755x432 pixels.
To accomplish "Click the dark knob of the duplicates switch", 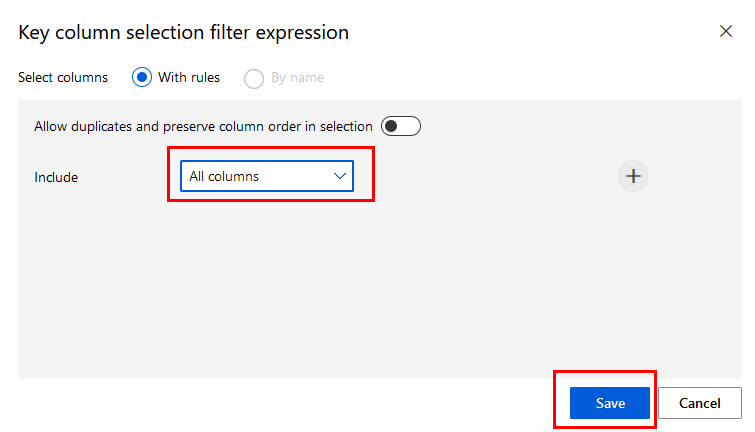I will (x=392, y=126).
